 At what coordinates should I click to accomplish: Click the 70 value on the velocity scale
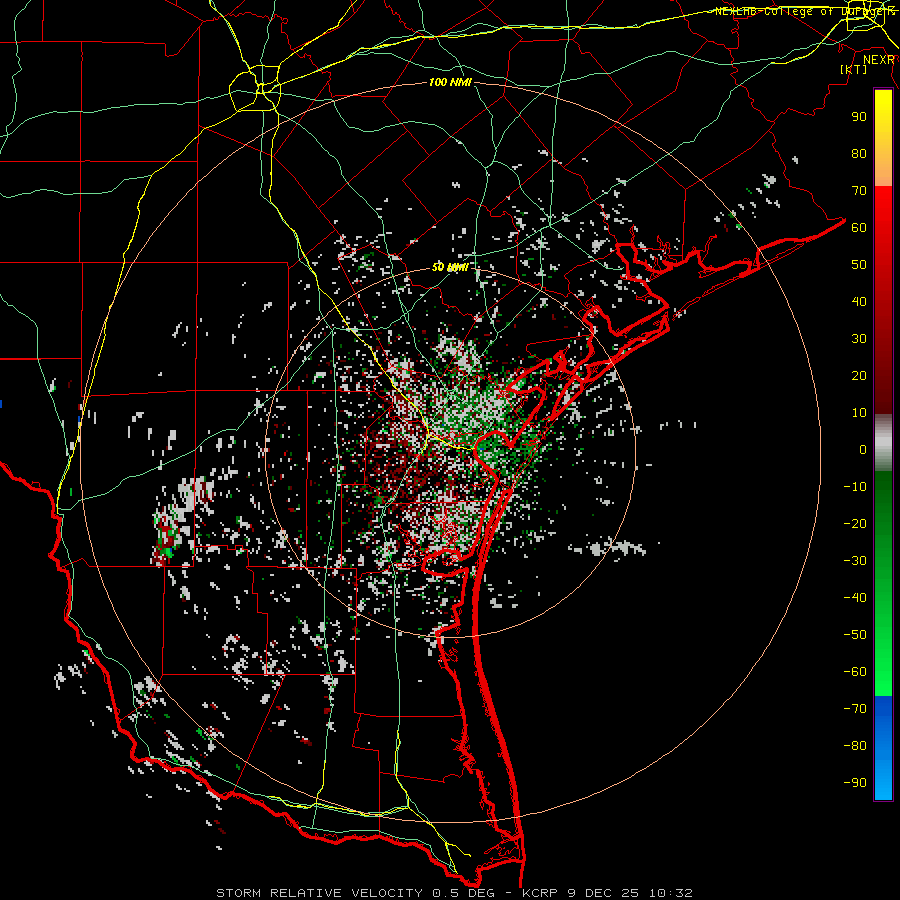[859, 191]
